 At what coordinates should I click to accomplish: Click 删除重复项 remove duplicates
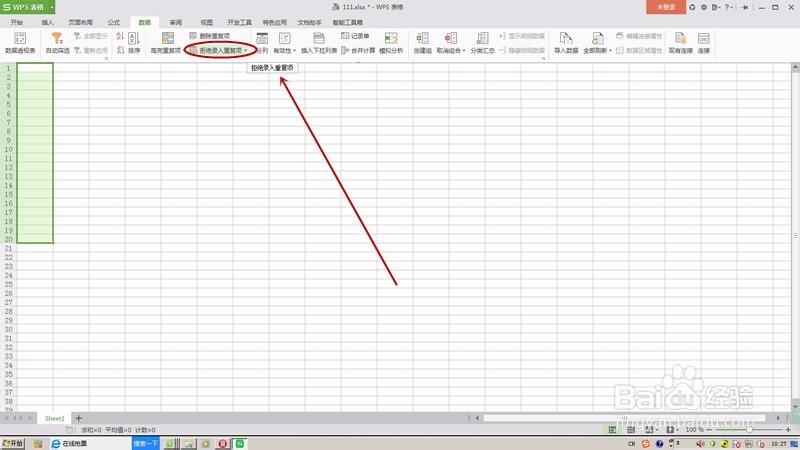[x=210, y=36]
